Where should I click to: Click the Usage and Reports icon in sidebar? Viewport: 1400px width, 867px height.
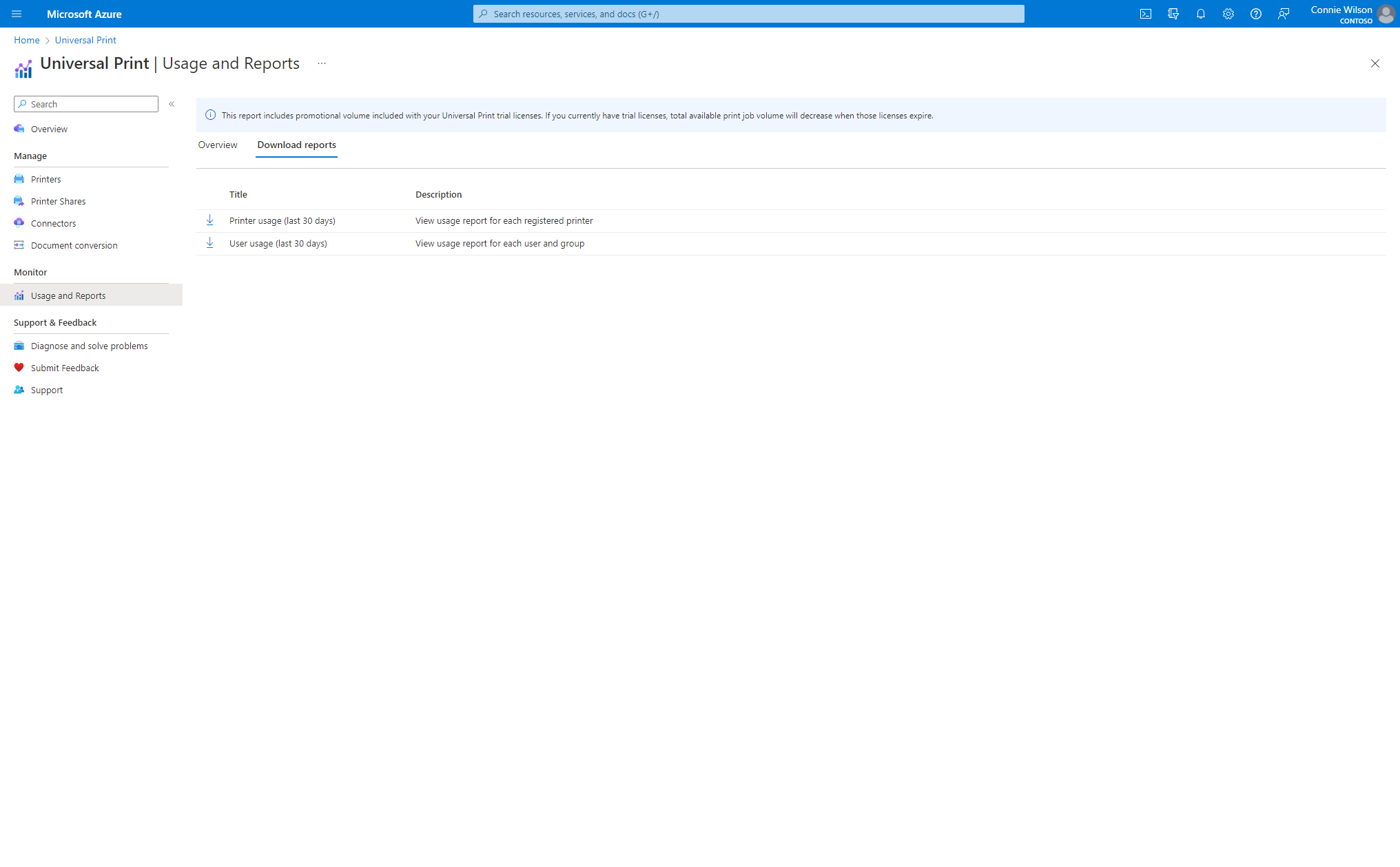[19, 295]
